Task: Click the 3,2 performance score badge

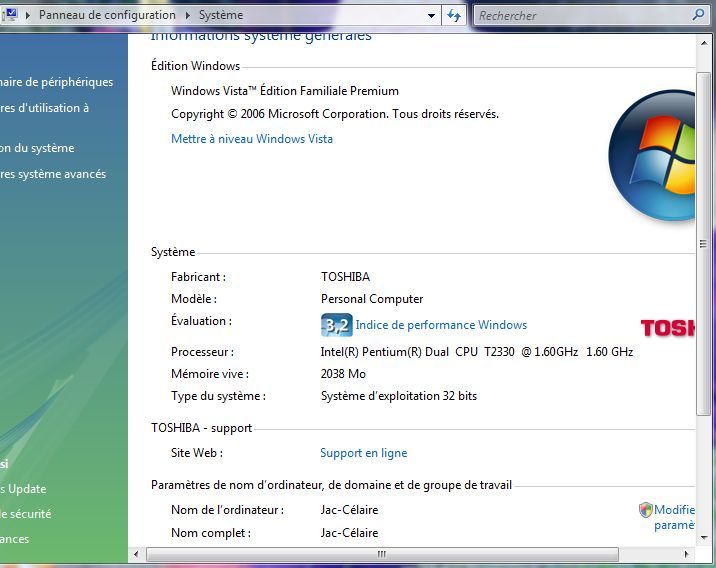Action: [336, 325]
